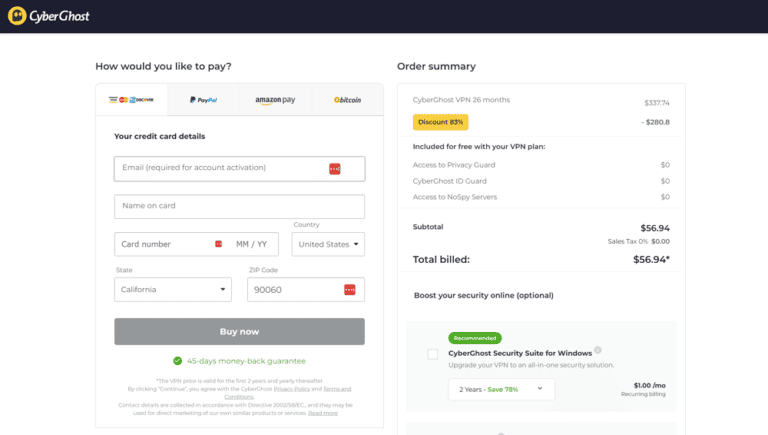This screenshot has width=768, height=435.
Task: Select the Bitcoin payment tab
Action: click(x=347, y=100)
